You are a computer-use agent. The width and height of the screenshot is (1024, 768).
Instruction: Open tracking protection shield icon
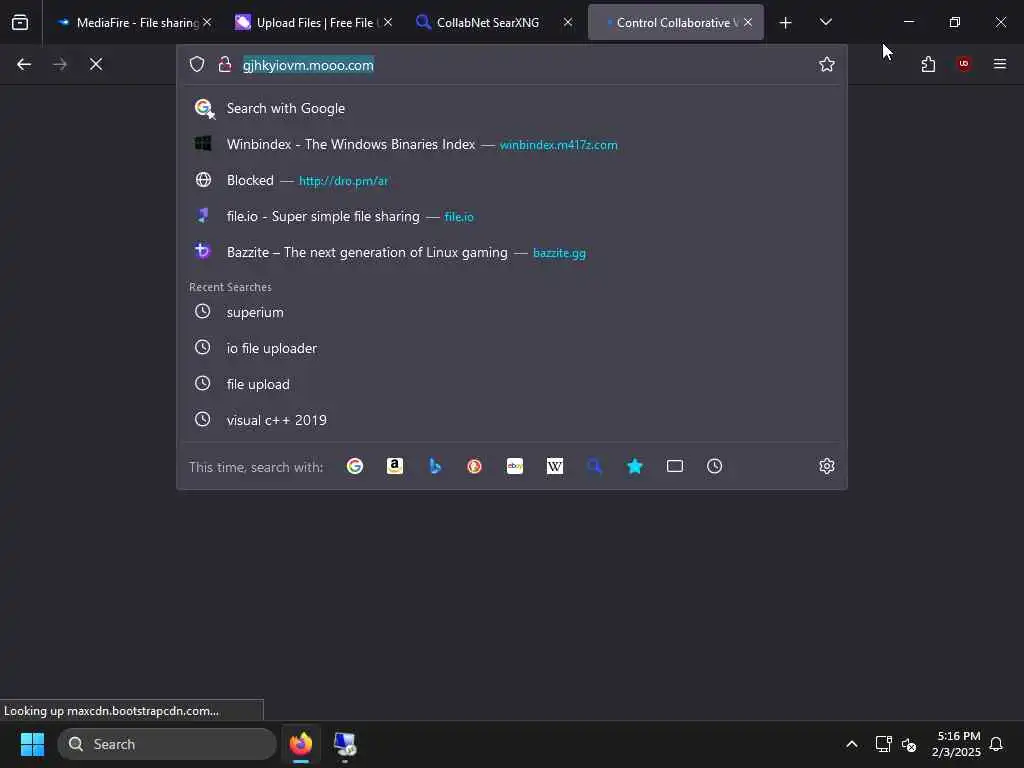coord(197,64)
